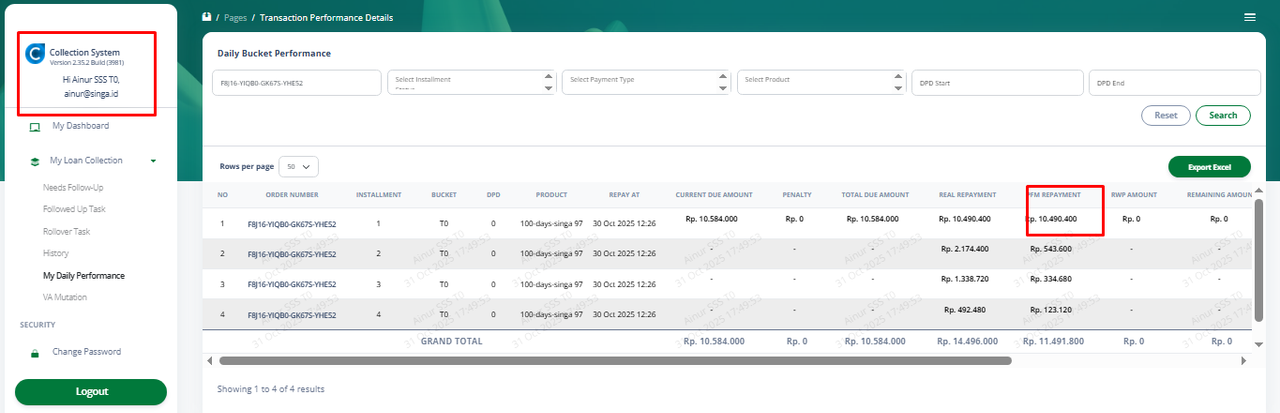Viewport: 1280px width, 413px height.
Task: Click the INSTALLMENT column header
Action: pyautogui.click(x=379, y=195)
